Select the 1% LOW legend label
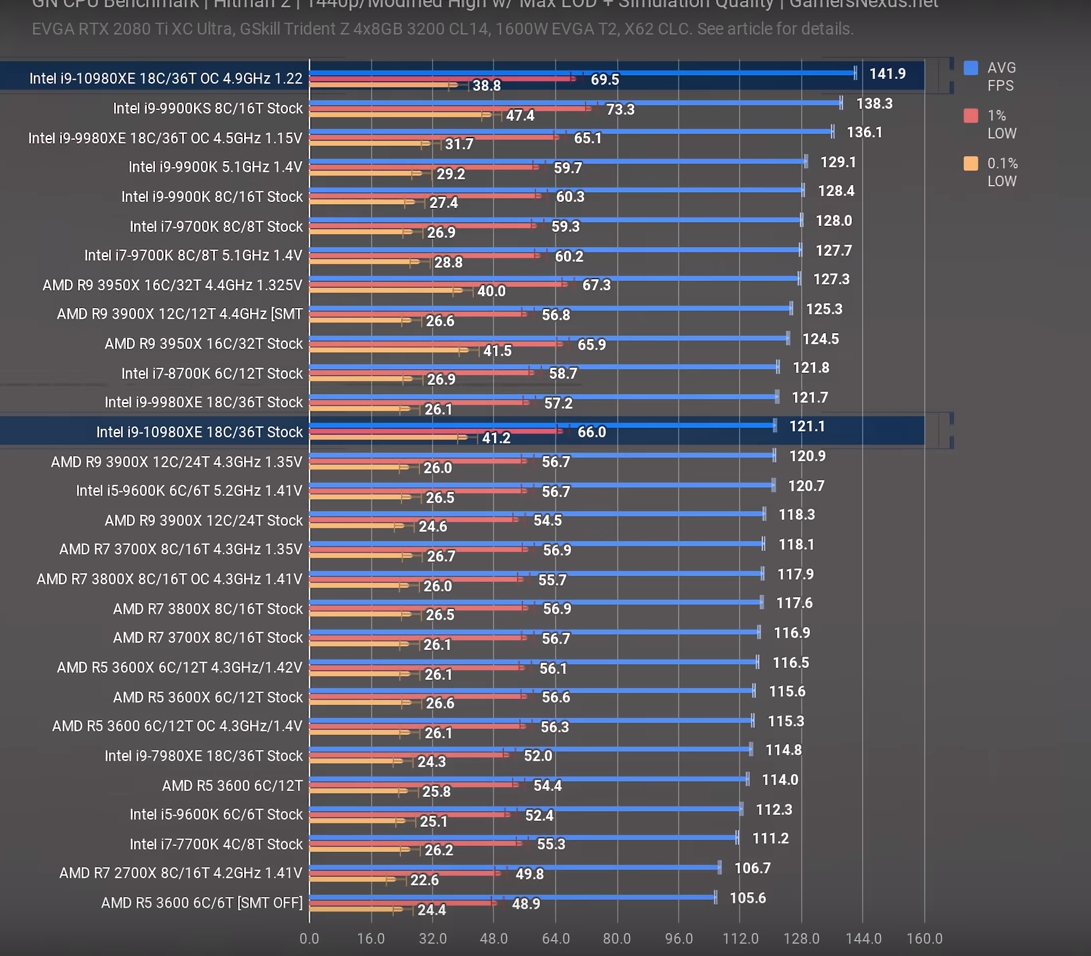 1002,125
